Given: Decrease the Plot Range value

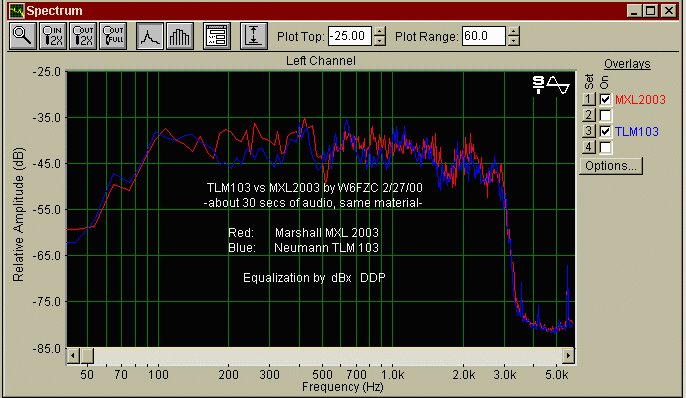Looking at the screenshot, I should pos(514,41).
